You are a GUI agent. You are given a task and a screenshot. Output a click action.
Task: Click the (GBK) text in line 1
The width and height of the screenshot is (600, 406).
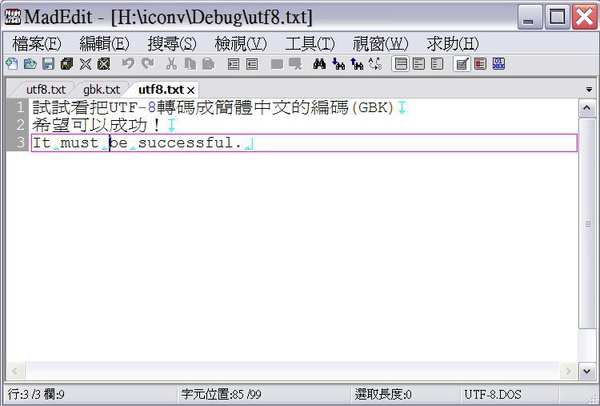(x=372, y=108)
